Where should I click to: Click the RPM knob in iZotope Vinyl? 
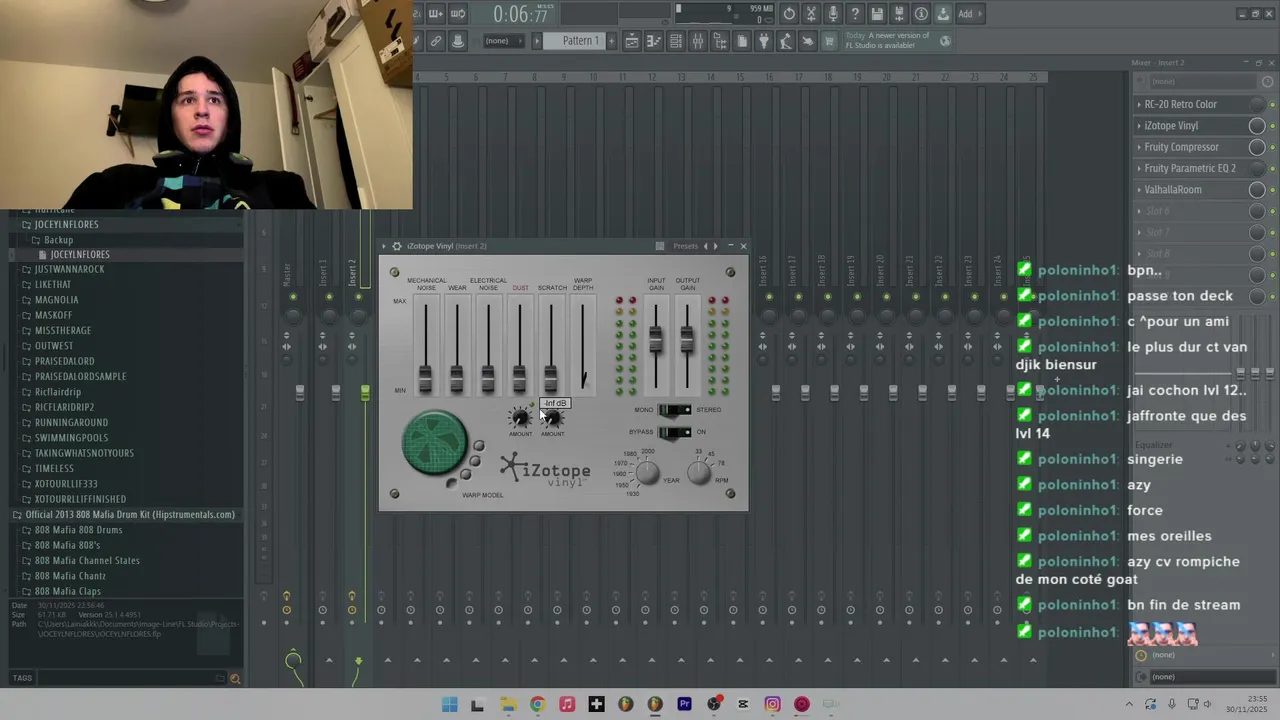click(x=699, y=473)
